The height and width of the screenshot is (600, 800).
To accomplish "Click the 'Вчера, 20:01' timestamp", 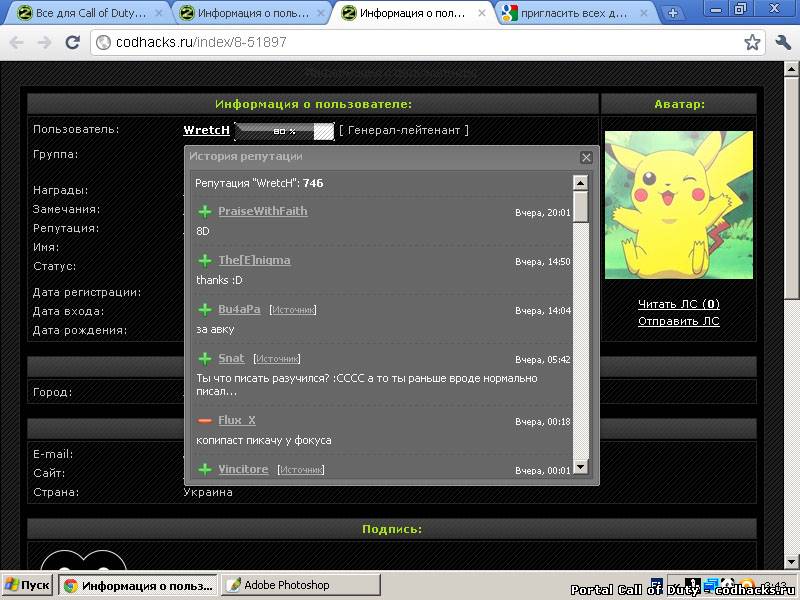I will [x=543, y=213].
